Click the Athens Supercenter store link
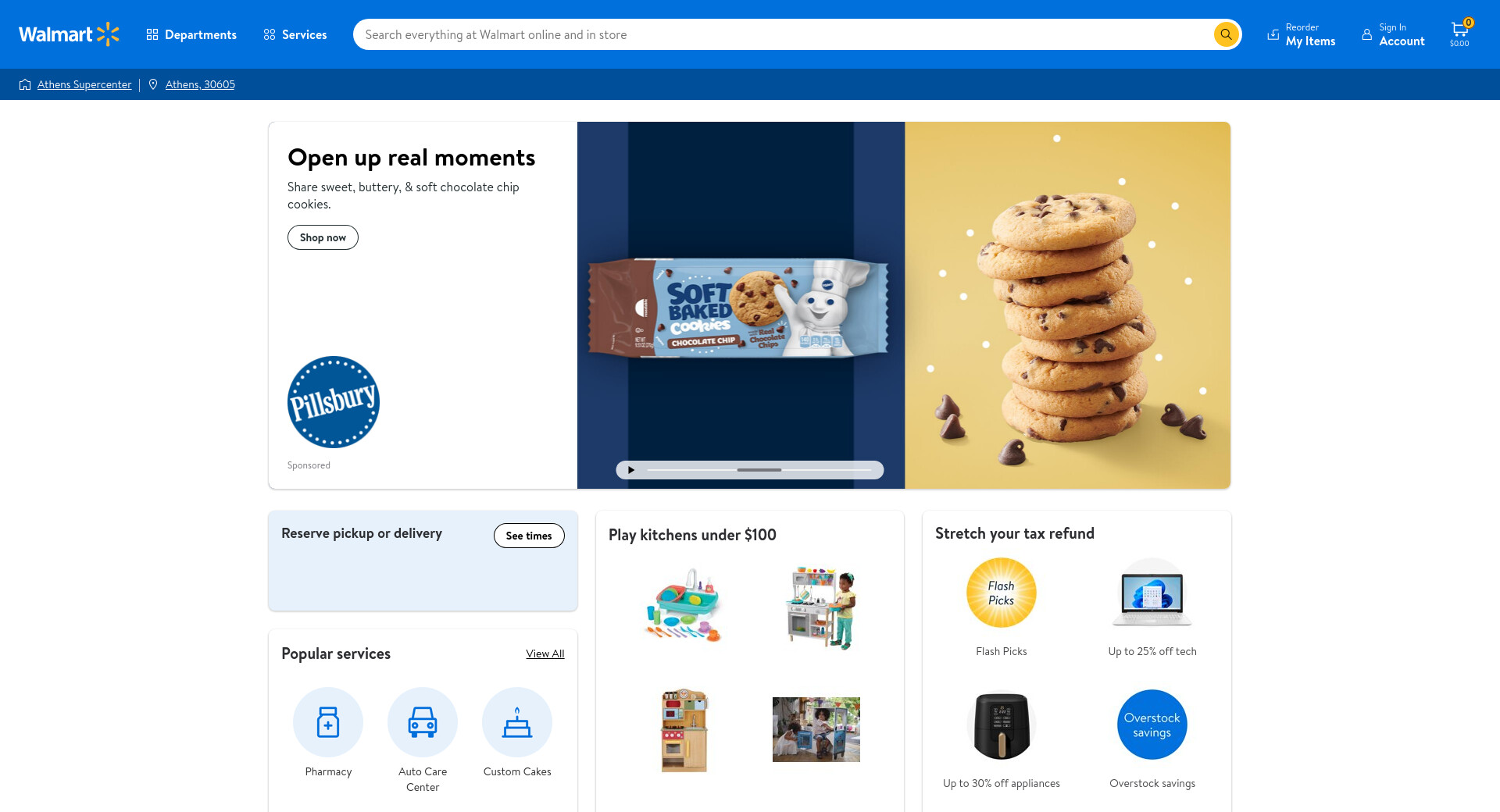 coord(84,84)
